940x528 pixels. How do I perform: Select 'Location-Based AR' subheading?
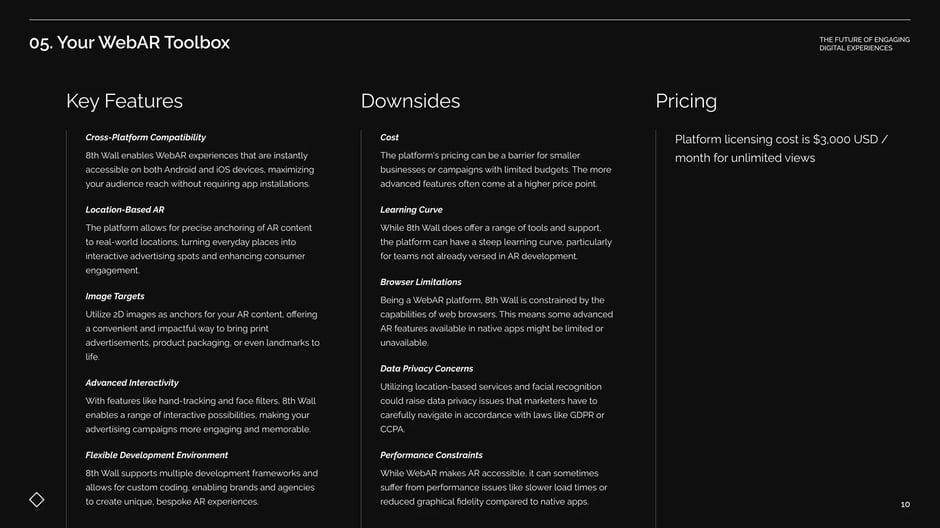click(125, 210)
